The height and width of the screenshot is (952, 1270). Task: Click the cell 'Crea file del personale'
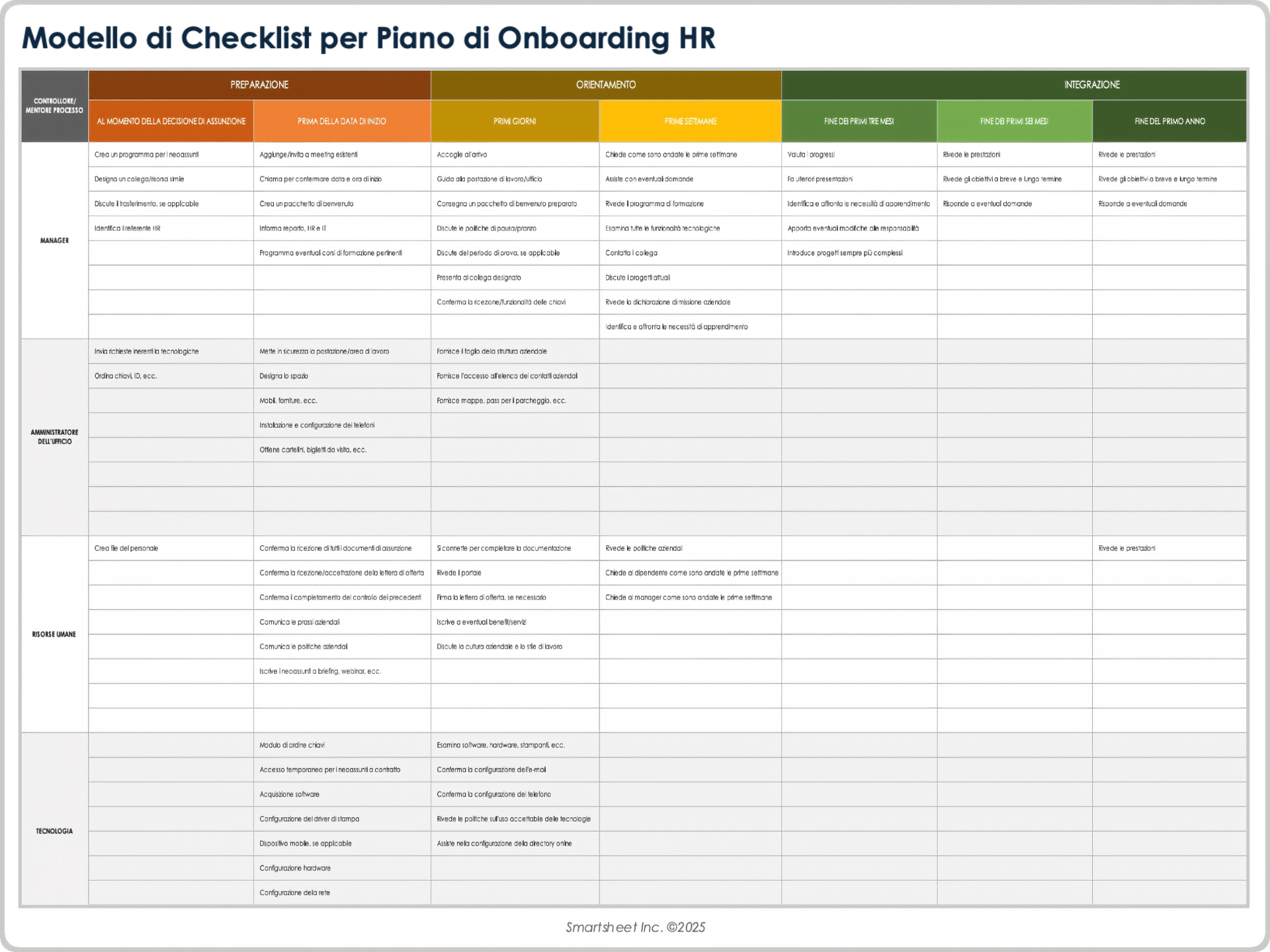(x=126, y=548)
